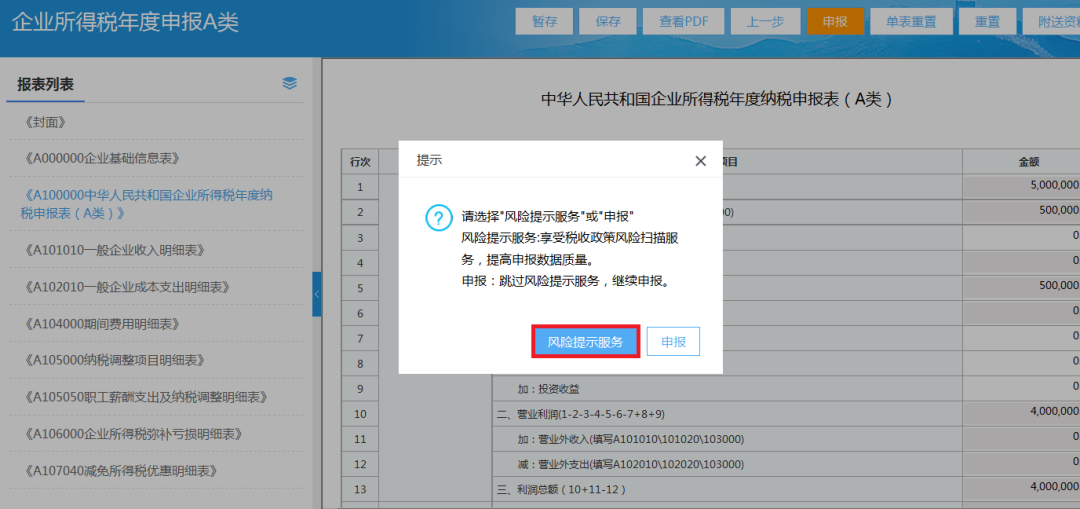1080x509 pixels.
Task: Click the text 加：营业外收入 row
Action: point(631,439)
